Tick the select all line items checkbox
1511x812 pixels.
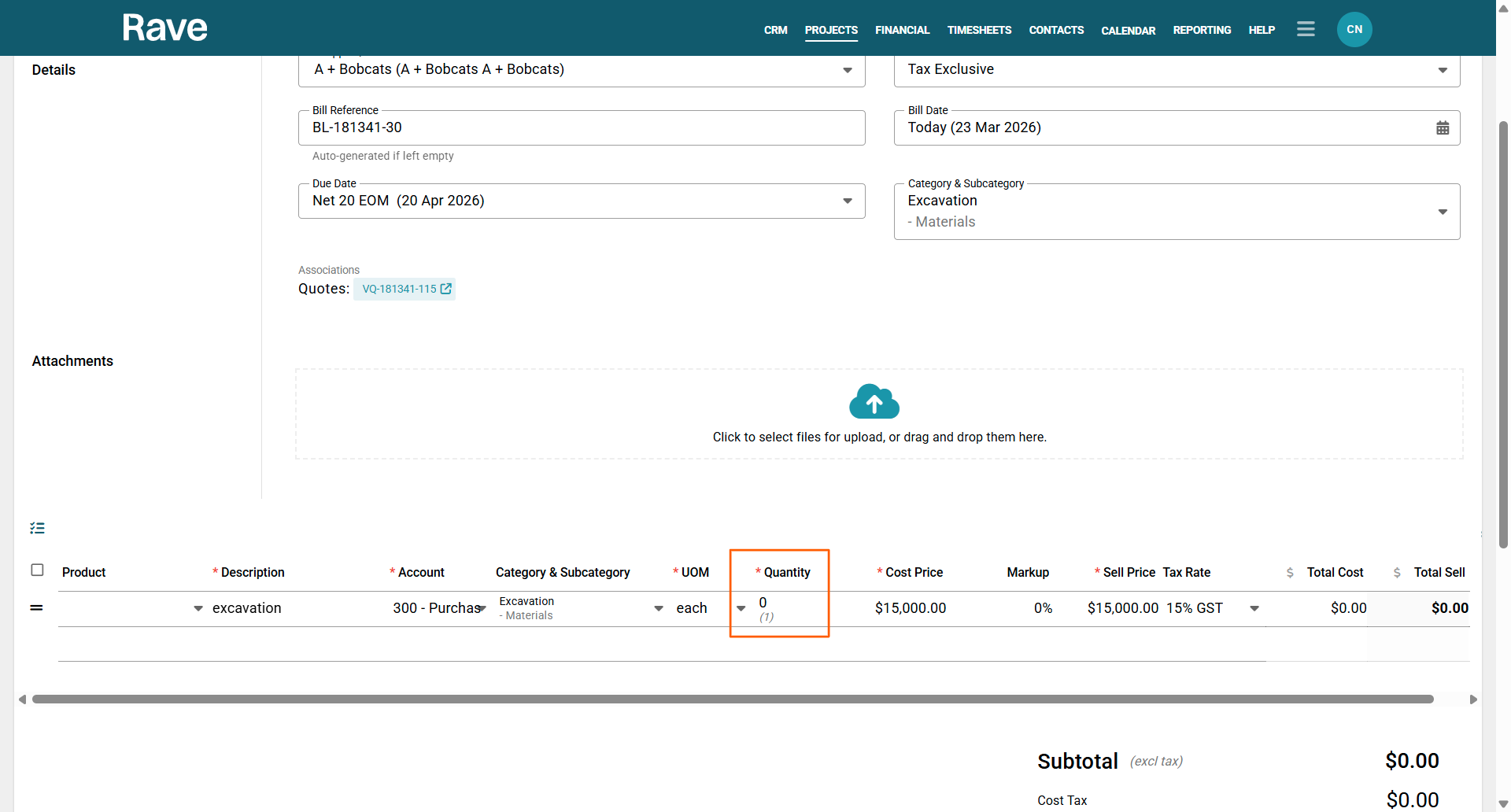click(37, 570)
